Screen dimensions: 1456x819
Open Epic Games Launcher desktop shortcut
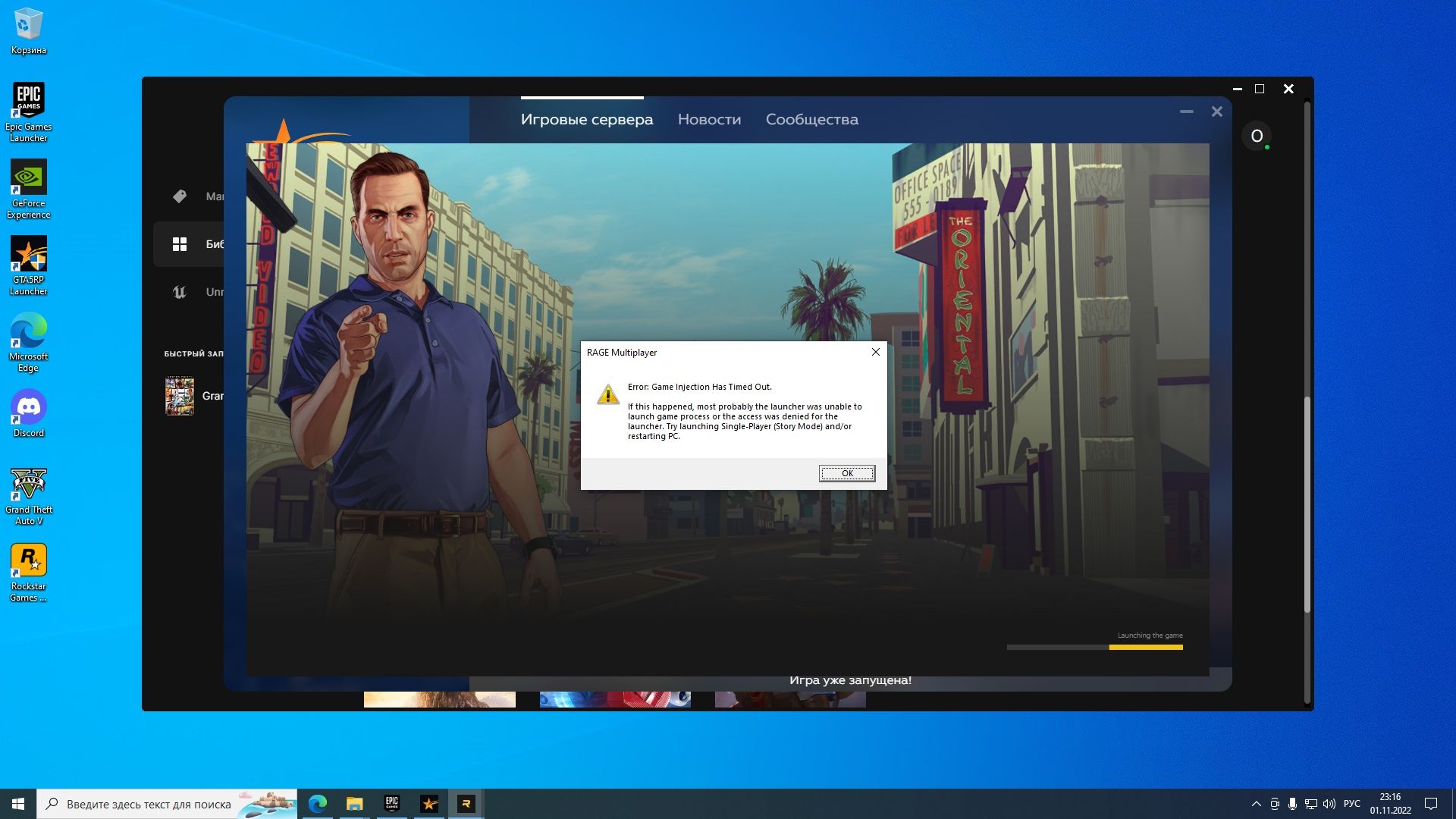(x=28, y=113)
